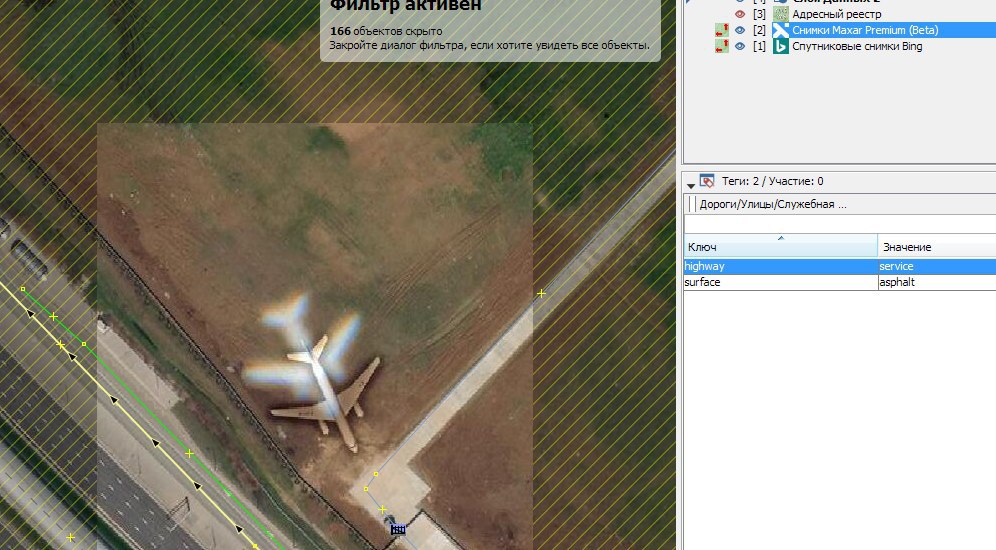Click the Адресный реестр layer icon
This screenshot has width=996, height=550.
tap(780, 14)
